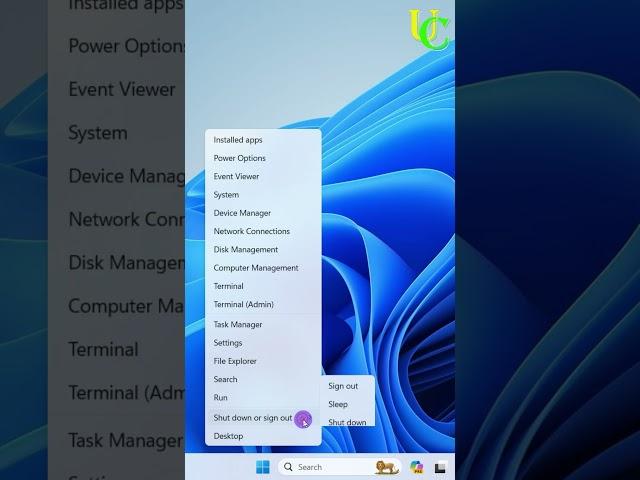This screenshot has height=480, width=640.
Task: Open Terminal (Admin)
Action: tap(244, 305)
